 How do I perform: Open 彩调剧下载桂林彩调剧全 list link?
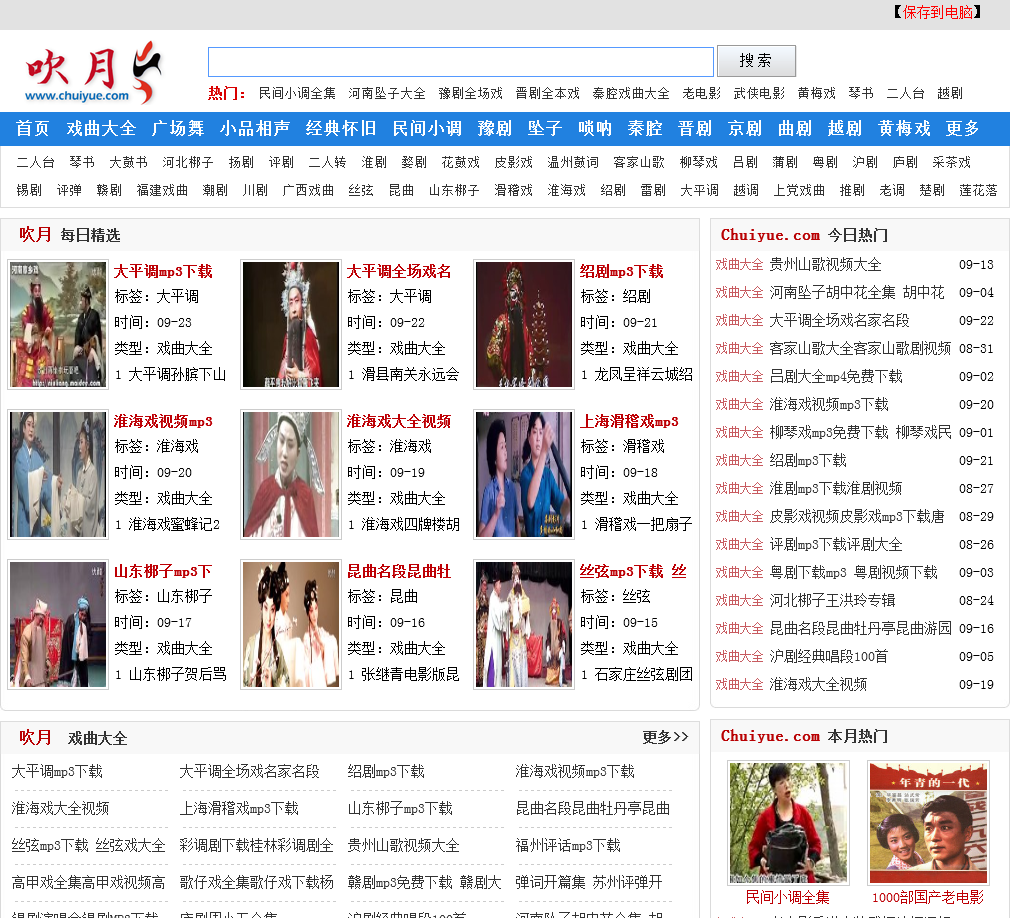click(x=256, y=845)
